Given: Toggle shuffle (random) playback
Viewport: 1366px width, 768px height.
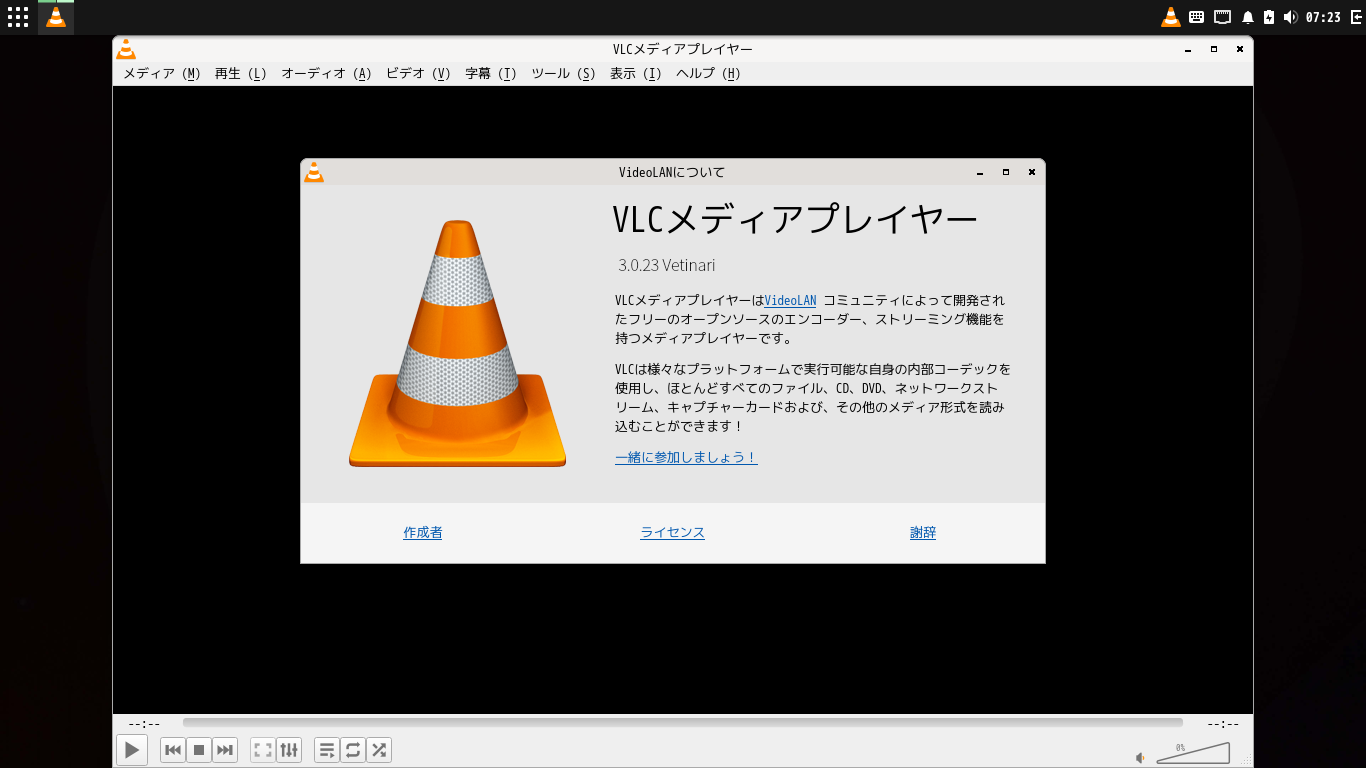Looking at the screenshot, I should point(379,750).
